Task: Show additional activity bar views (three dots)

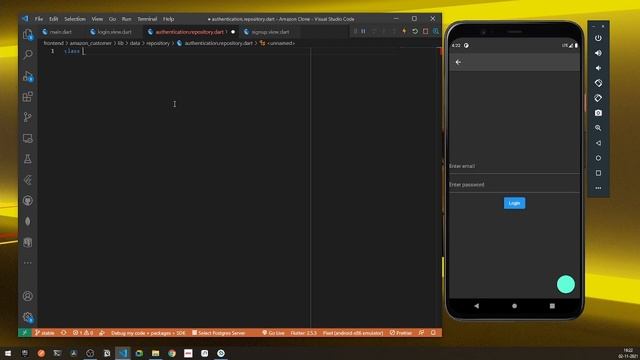Action: pos(28,263)
